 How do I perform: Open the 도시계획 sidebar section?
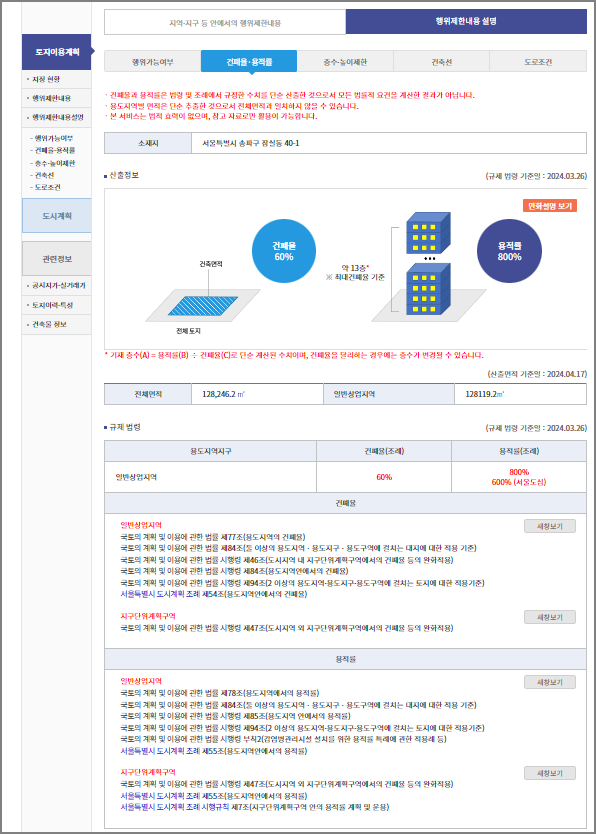coord(57,215)
